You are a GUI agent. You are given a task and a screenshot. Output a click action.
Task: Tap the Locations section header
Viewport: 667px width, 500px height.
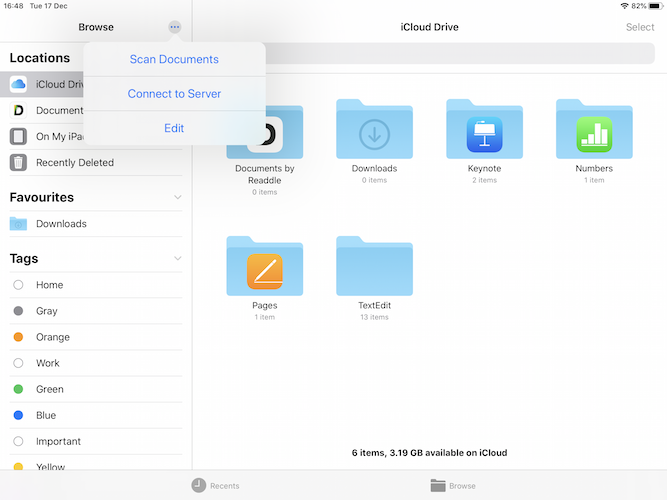[x=40, y=58]
